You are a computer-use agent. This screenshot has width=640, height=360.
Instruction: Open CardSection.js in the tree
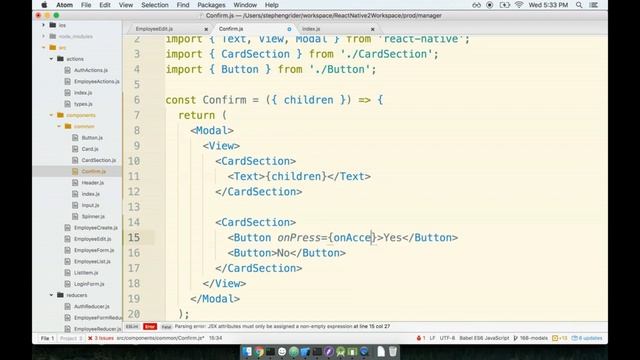click(x=99, y=160)
